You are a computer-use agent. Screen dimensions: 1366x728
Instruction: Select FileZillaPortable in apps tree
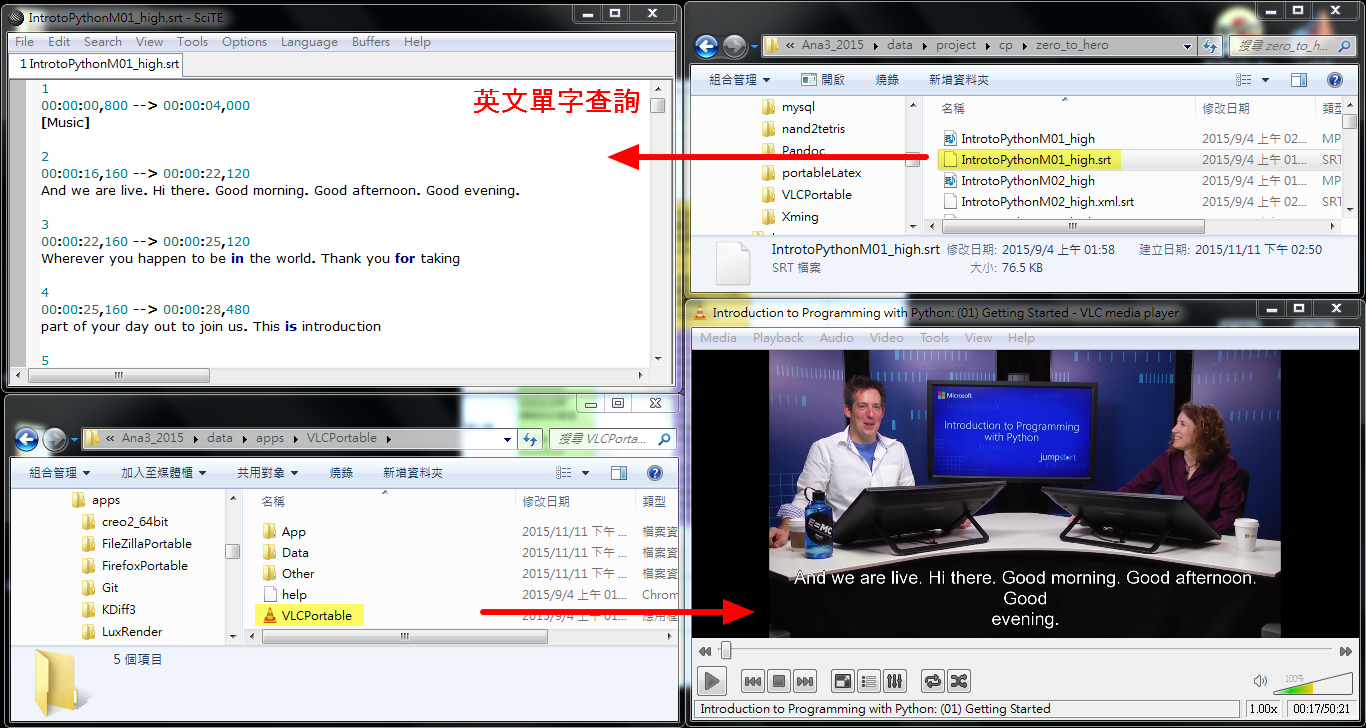coord(136,544)
